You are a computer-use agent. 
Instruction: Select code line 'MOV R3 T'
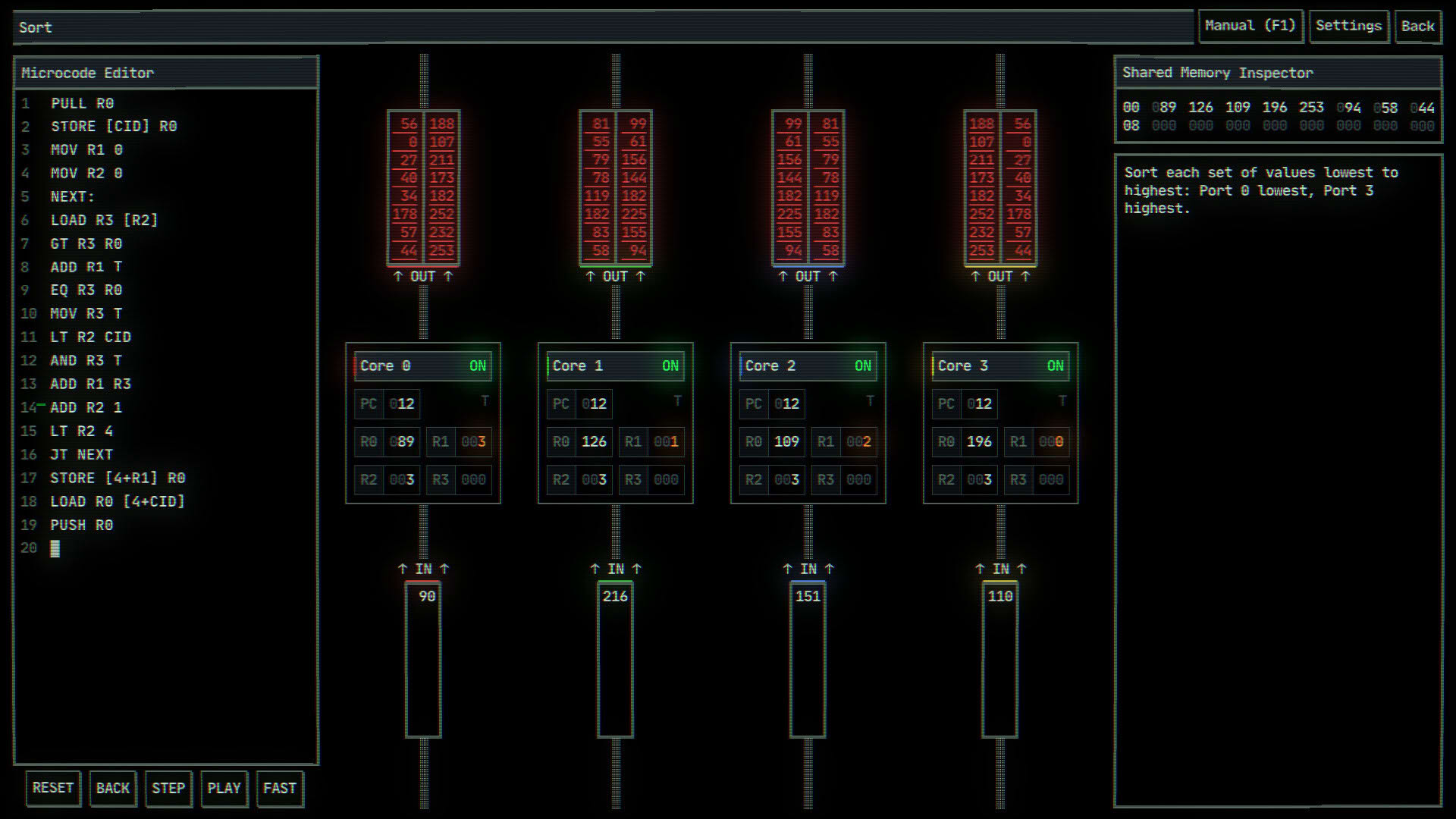[x=86, y=314]
